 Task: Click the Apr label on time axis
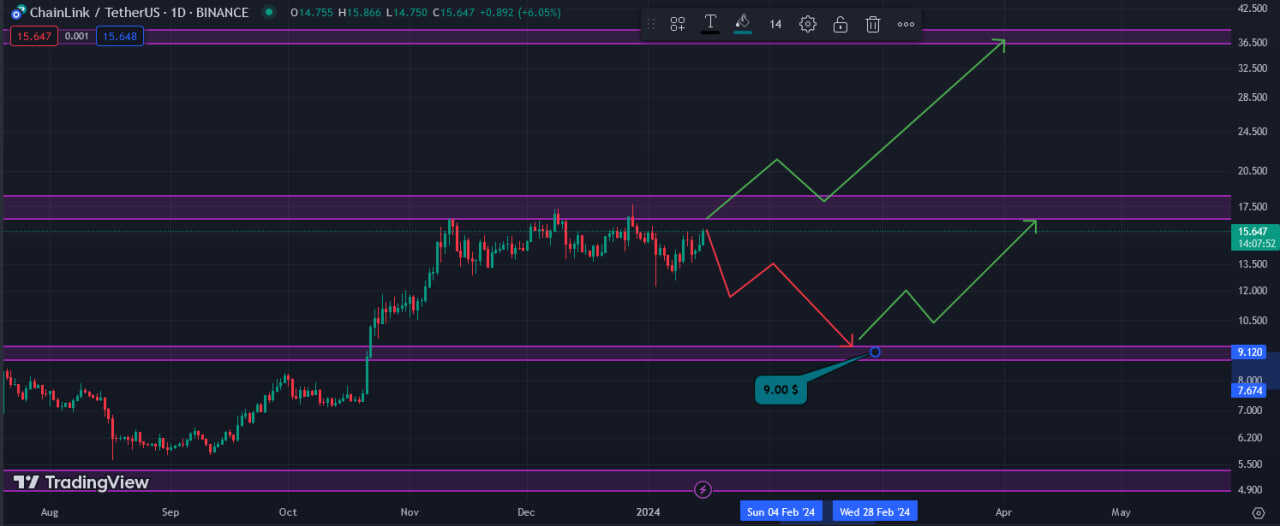pos(1003,512)
